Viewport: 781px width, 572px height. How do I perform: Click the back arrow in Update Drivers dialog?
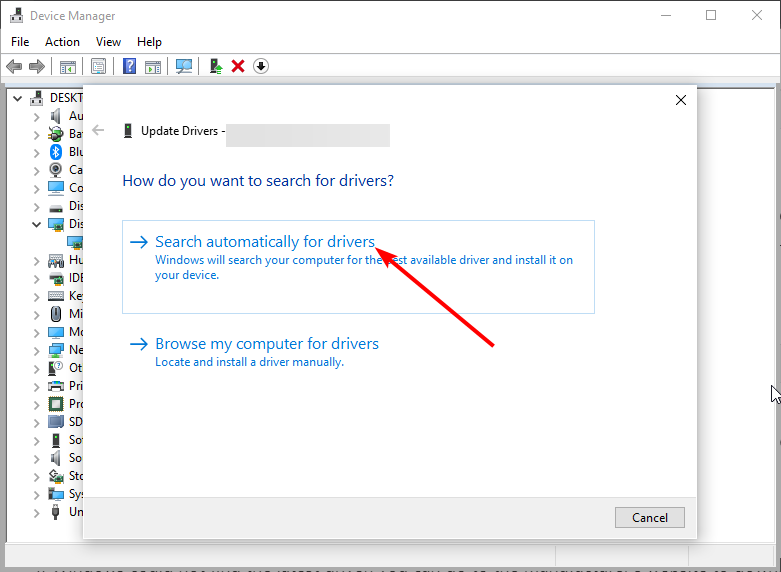coord(98,131)
